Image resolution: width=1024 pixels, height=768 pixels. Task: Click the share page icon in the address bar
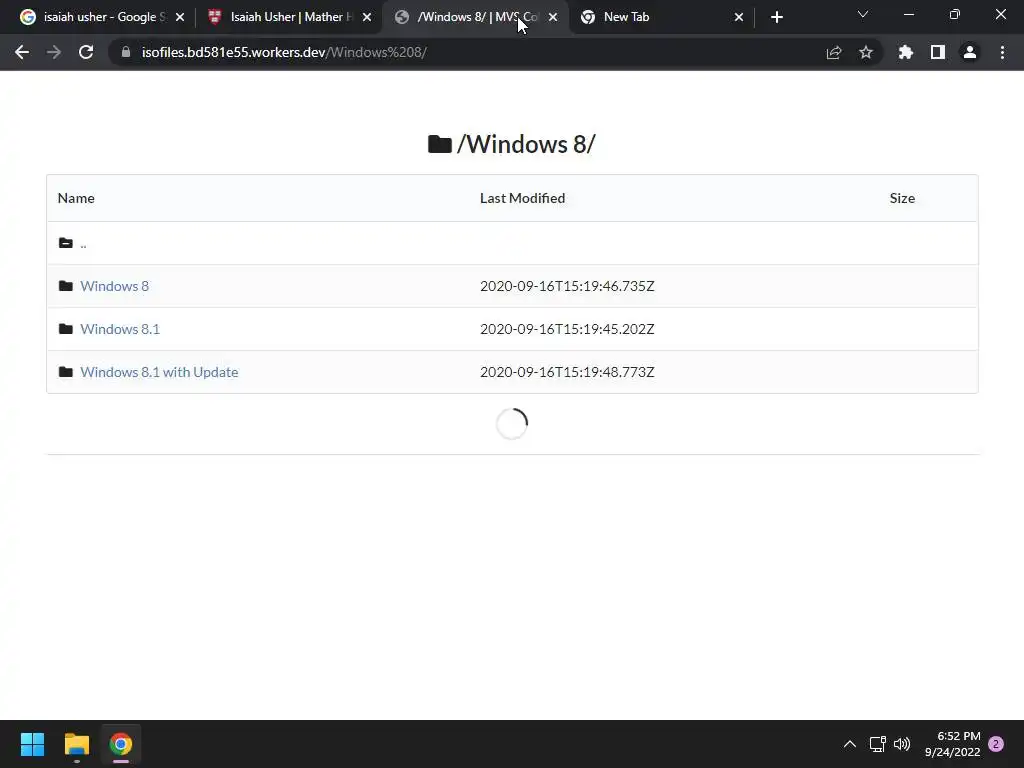click(834, 52)
